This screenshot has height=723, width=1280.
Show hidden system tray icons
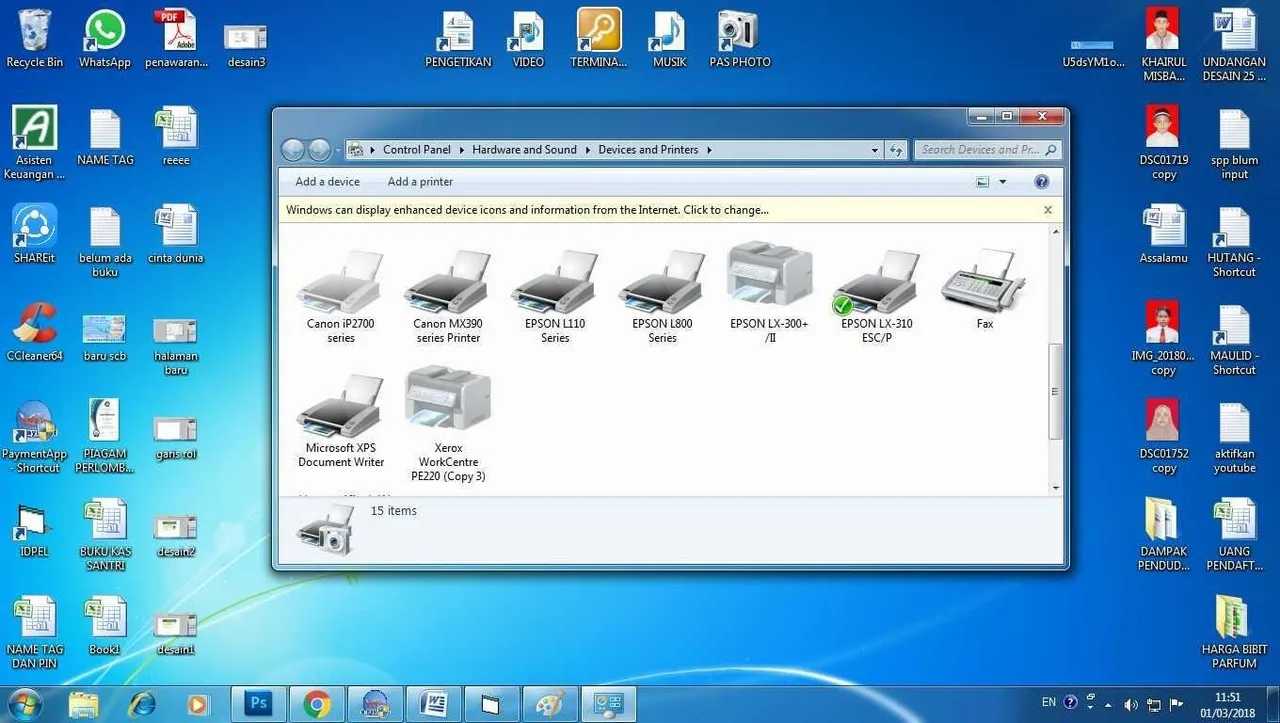click(x=1109, y=704)
